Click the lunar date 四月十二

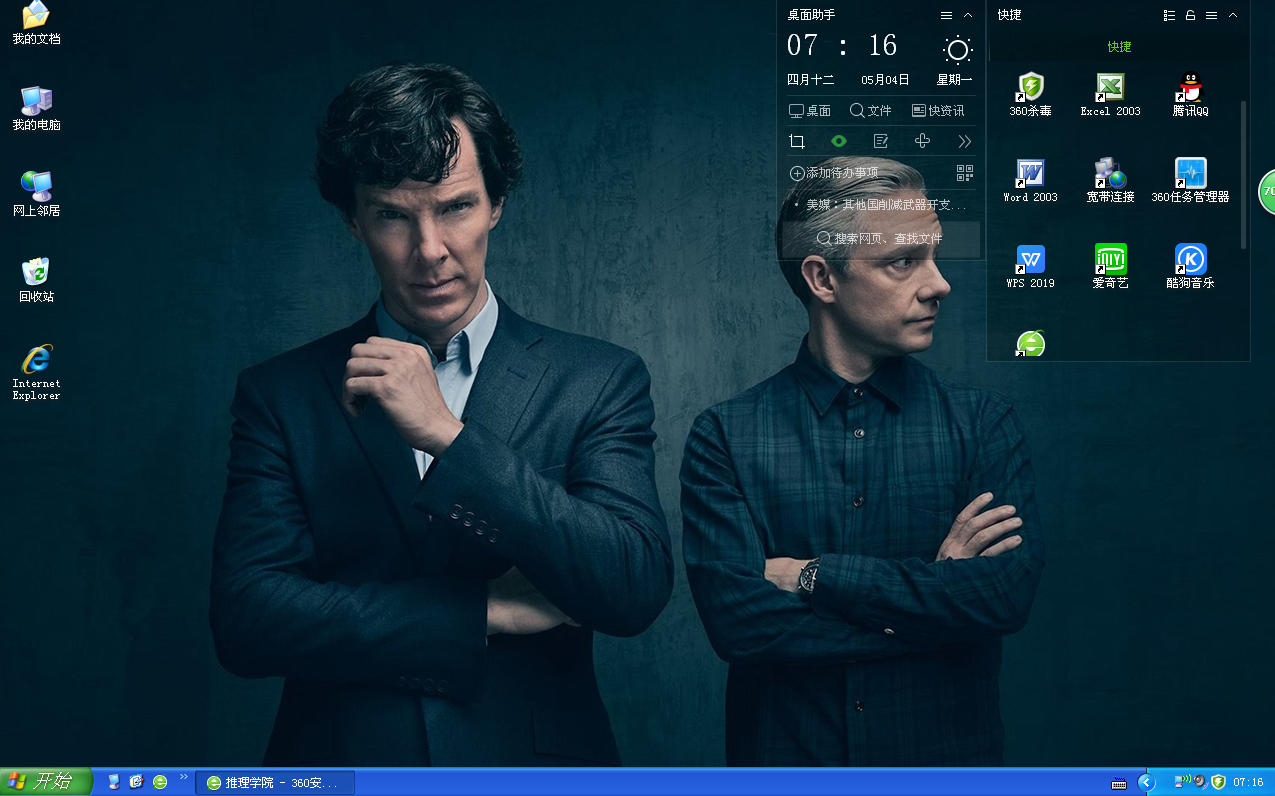pyautogui.click(x=810, y=80)
